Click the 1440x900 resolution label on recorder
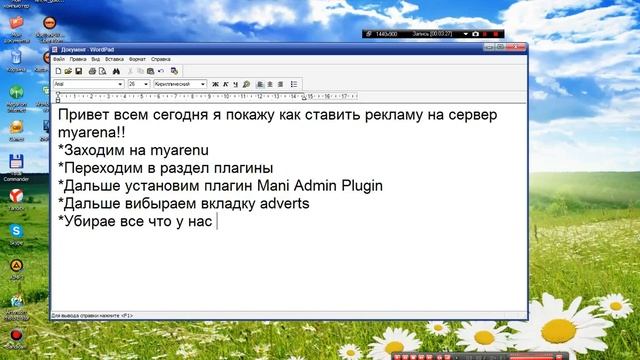 (x=386, y=34)
